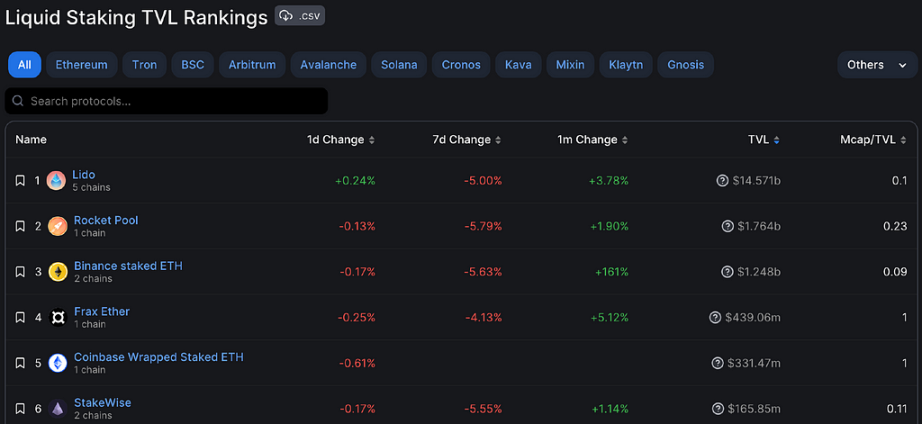Click Frax Ether's -4.13% 7d change
922x424 pixels.
tap(484, 318)
